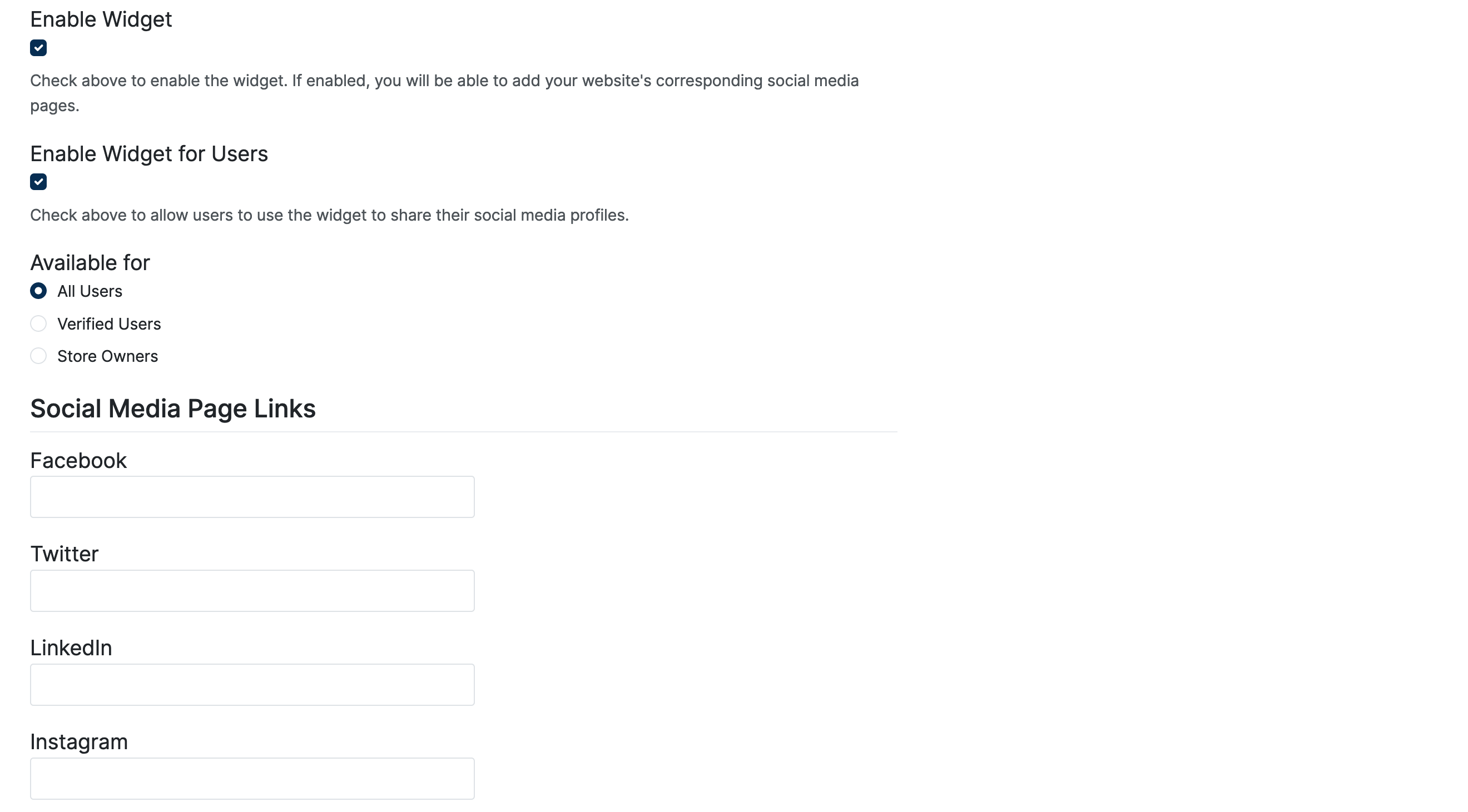The width and height of the screenshot is (1468, 812).
Task: Click the 'Store Owners' option text
Action: click(107, 356)
